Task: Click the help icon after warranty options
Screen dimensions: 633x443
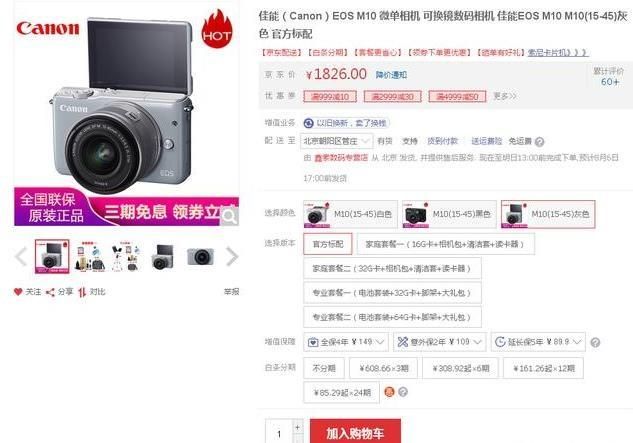Action: click(595, 342)
